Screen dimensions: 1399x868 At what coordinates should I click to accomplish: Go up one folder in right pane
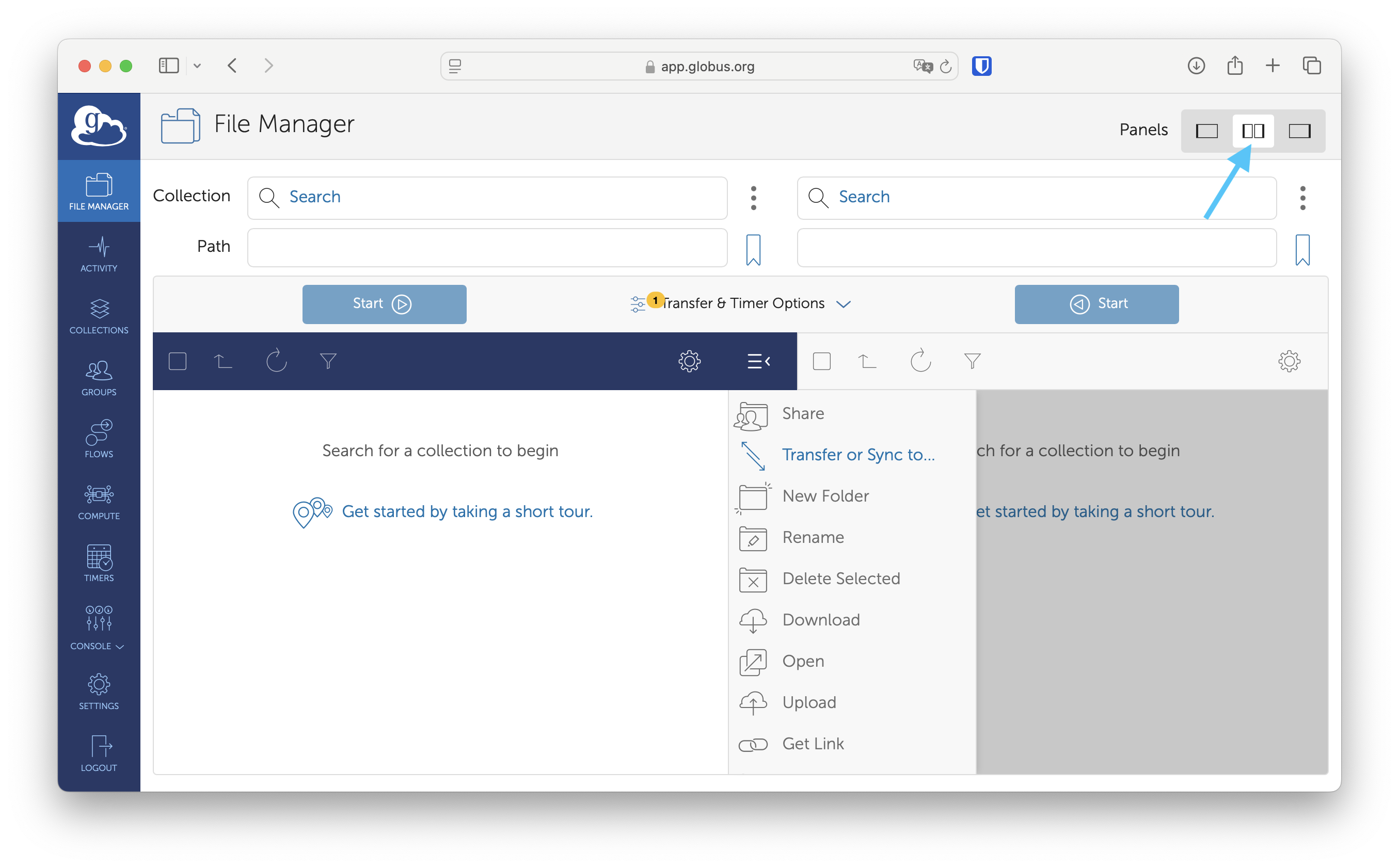coord(867,361)
